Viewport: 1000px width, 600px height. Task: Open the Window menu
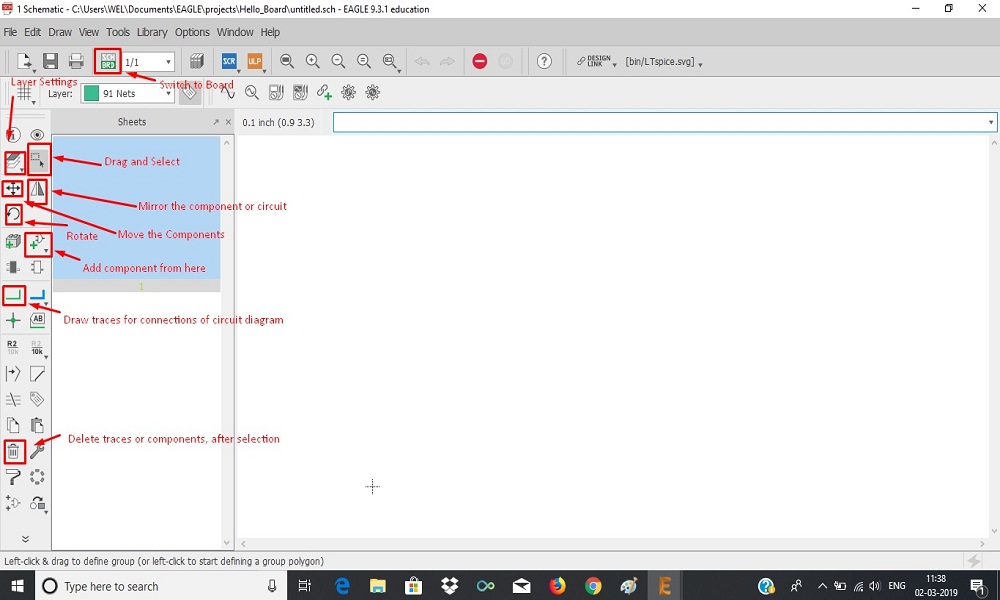[235, 32]
